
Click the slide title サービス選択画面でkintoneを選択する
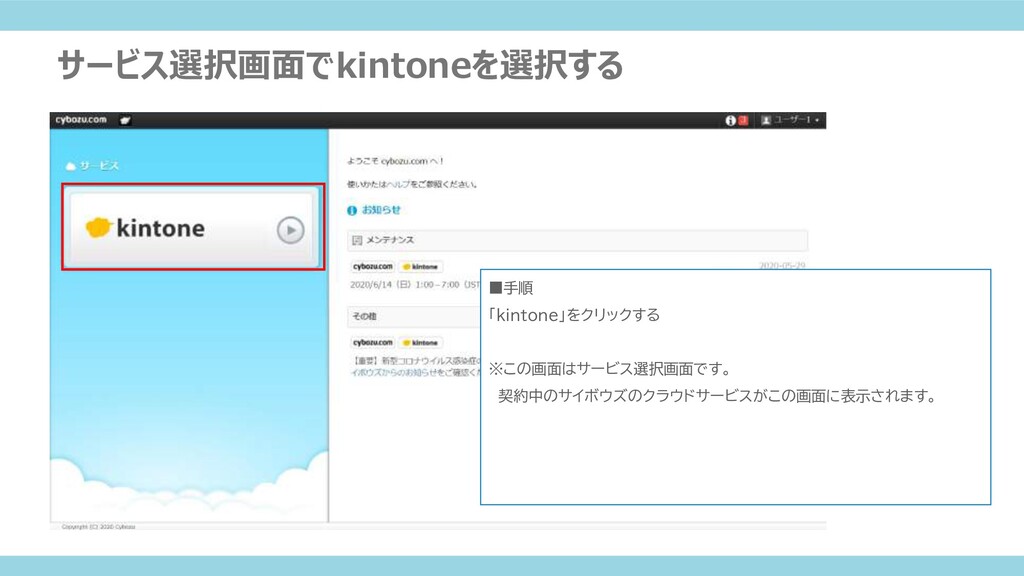click(x=340, y=65)
